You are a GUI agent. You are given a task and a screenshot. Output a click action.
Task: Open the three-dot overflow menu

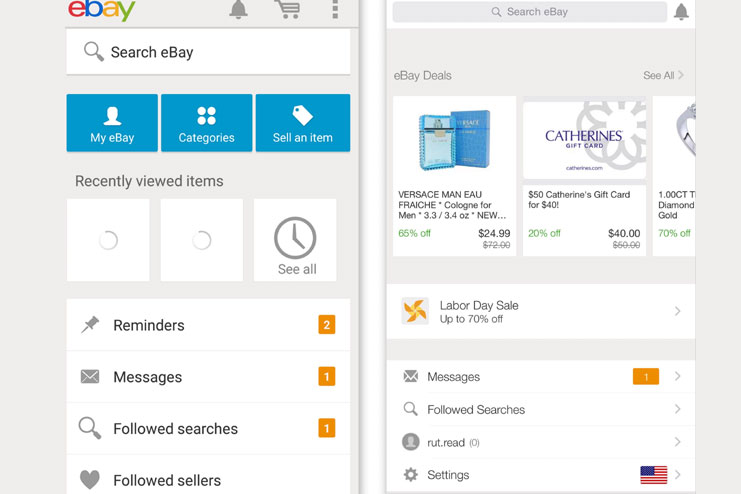pyautogui.click(x=335, y=9)
